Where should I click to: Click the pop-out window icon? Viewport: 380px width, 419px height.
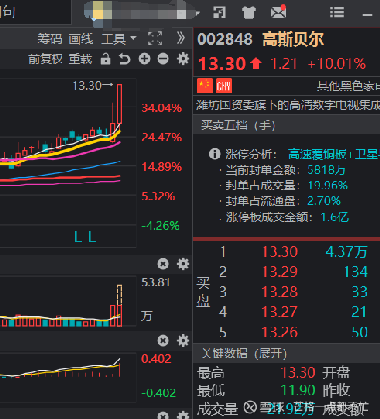click(219, 12)
